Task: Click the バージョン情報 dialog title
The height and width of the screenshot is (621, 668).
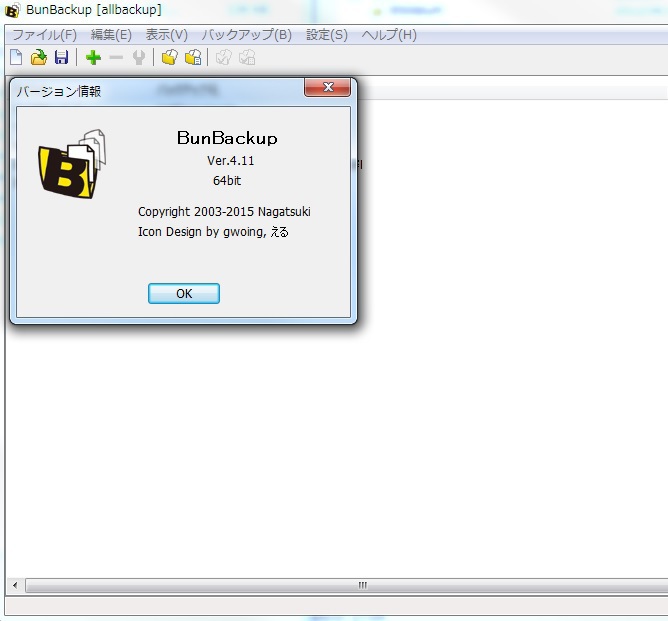Action: [x=59, y=91]
